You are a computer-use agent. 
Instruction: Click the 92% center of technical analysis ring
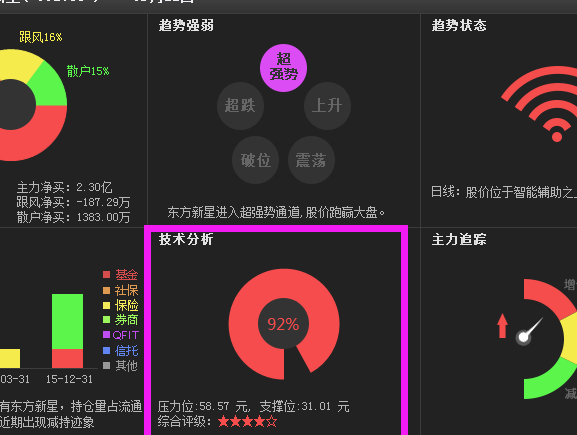point(283,324)
